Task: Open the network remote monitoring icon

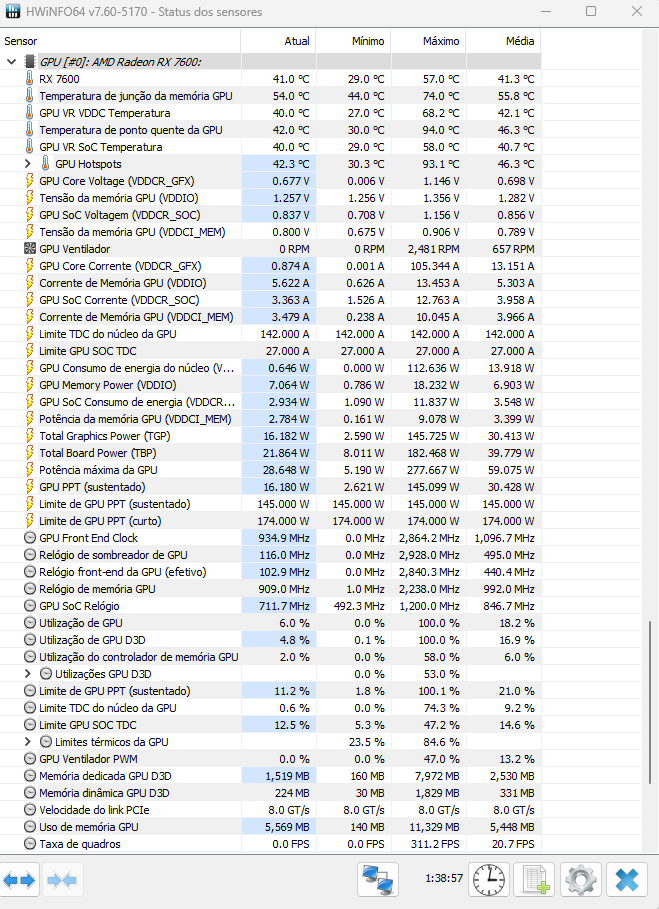Action: click(378, 879)
